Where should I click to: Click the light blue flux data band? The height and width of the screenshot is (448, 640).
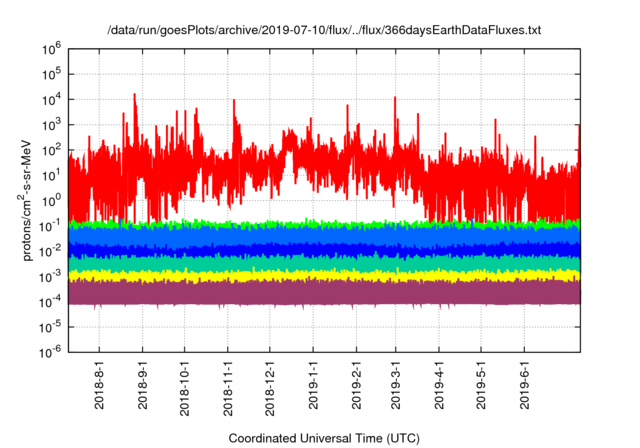324,235
